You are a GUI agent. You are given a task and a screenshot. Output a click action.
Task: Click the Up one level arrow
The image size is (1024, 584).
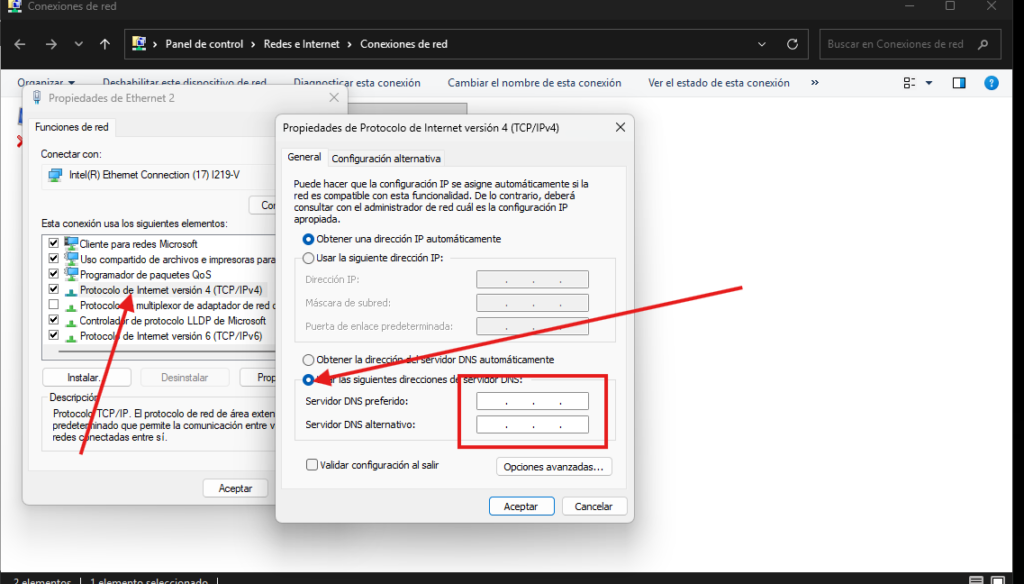point(105,44)
